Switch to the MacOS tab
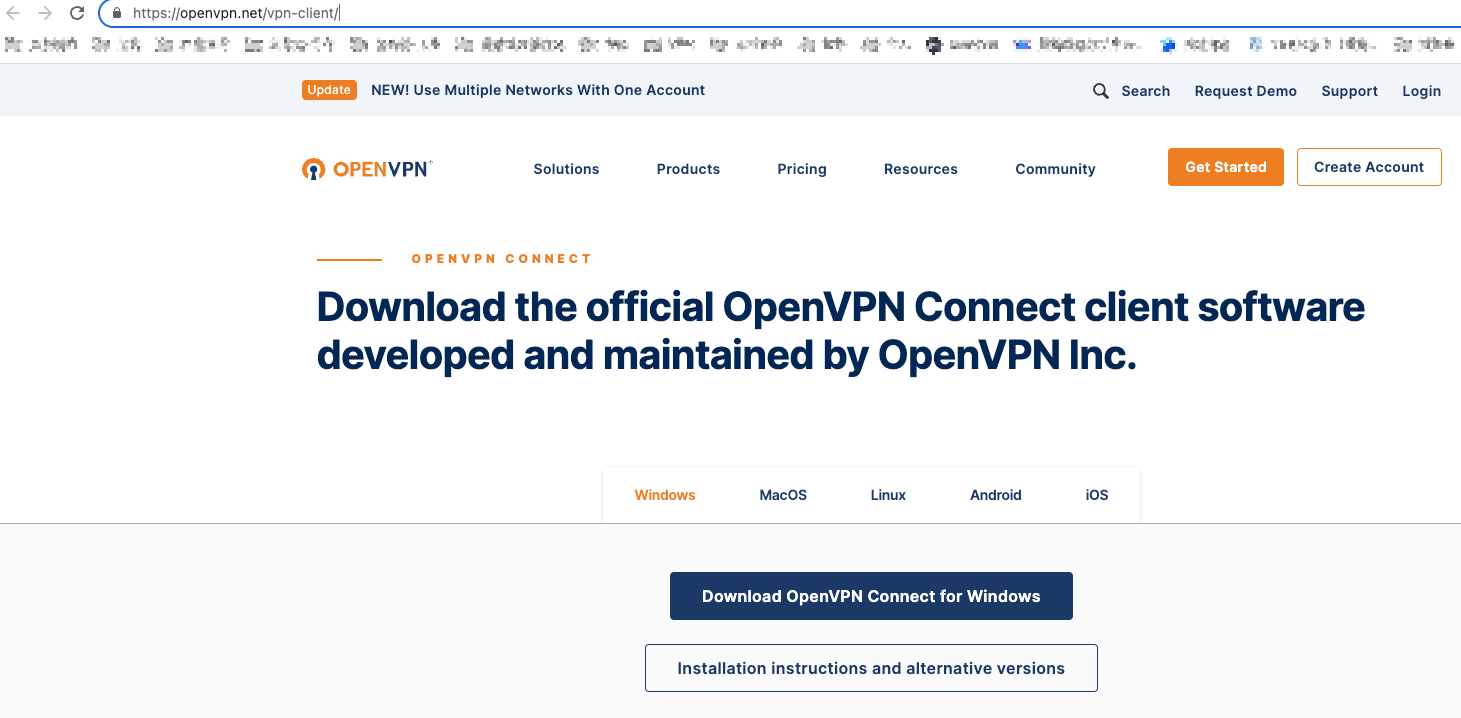This screenshot has width=1461, height=718. pos(783,495)
